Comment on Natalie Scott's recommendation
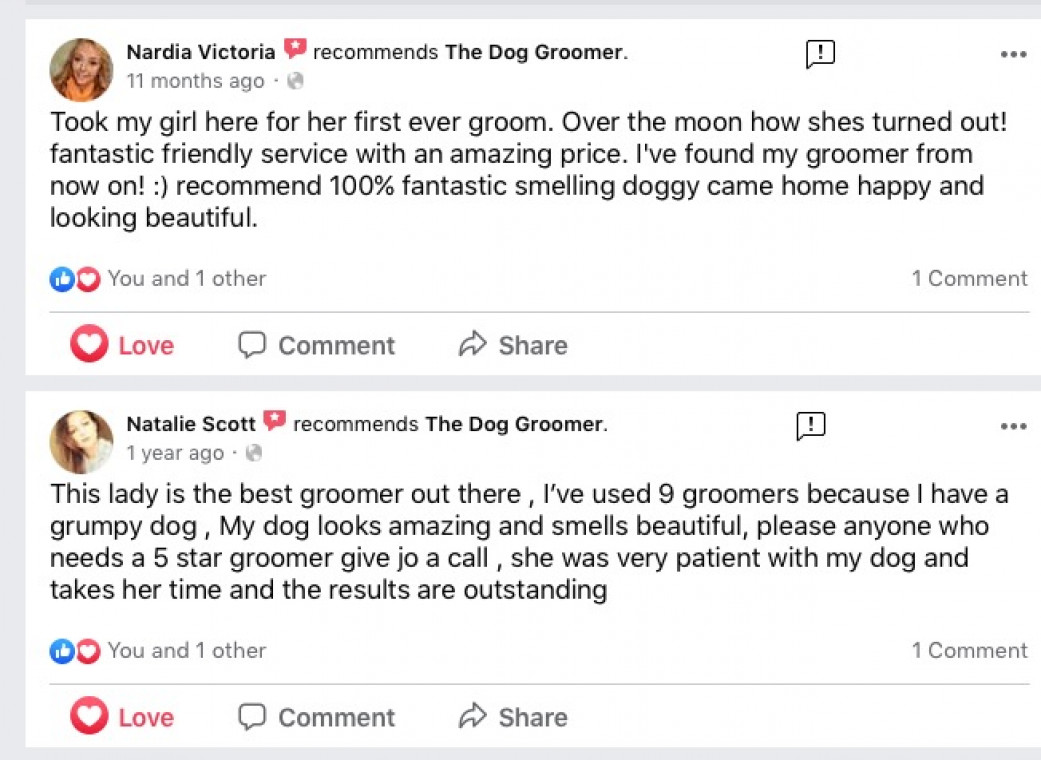The height and width of the screenshot is (760, 1041). click(x=316, y=718)
